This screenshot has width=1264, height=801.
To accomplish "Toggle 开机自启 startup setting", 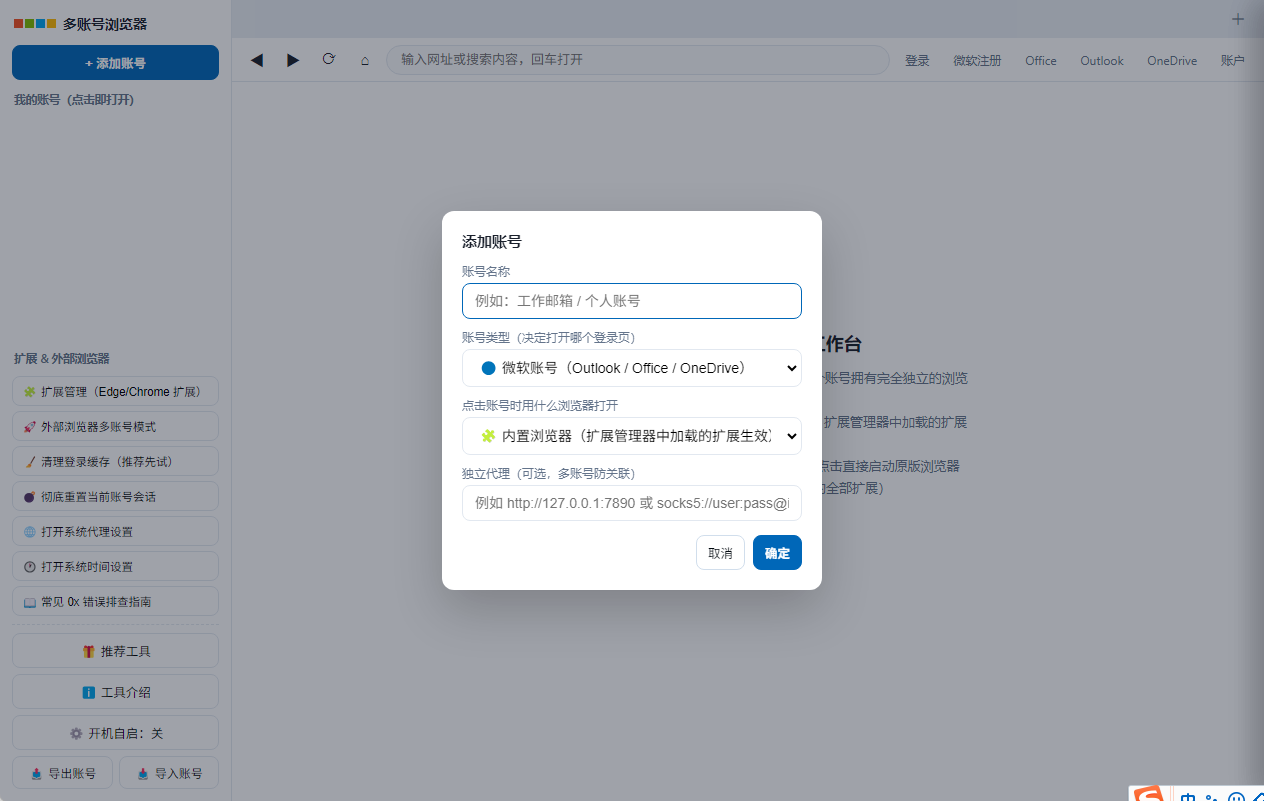I will 115,733.
